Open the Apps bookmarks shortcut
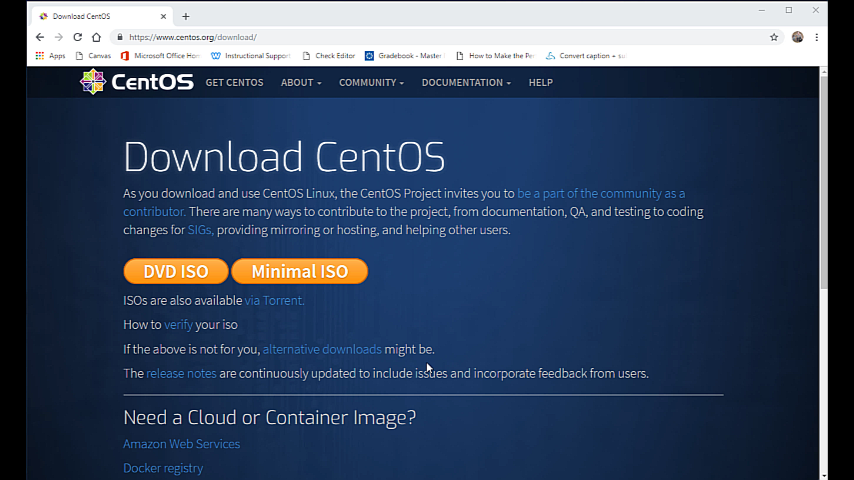This screenshot has height=480, width=854. tap(50, 56)
